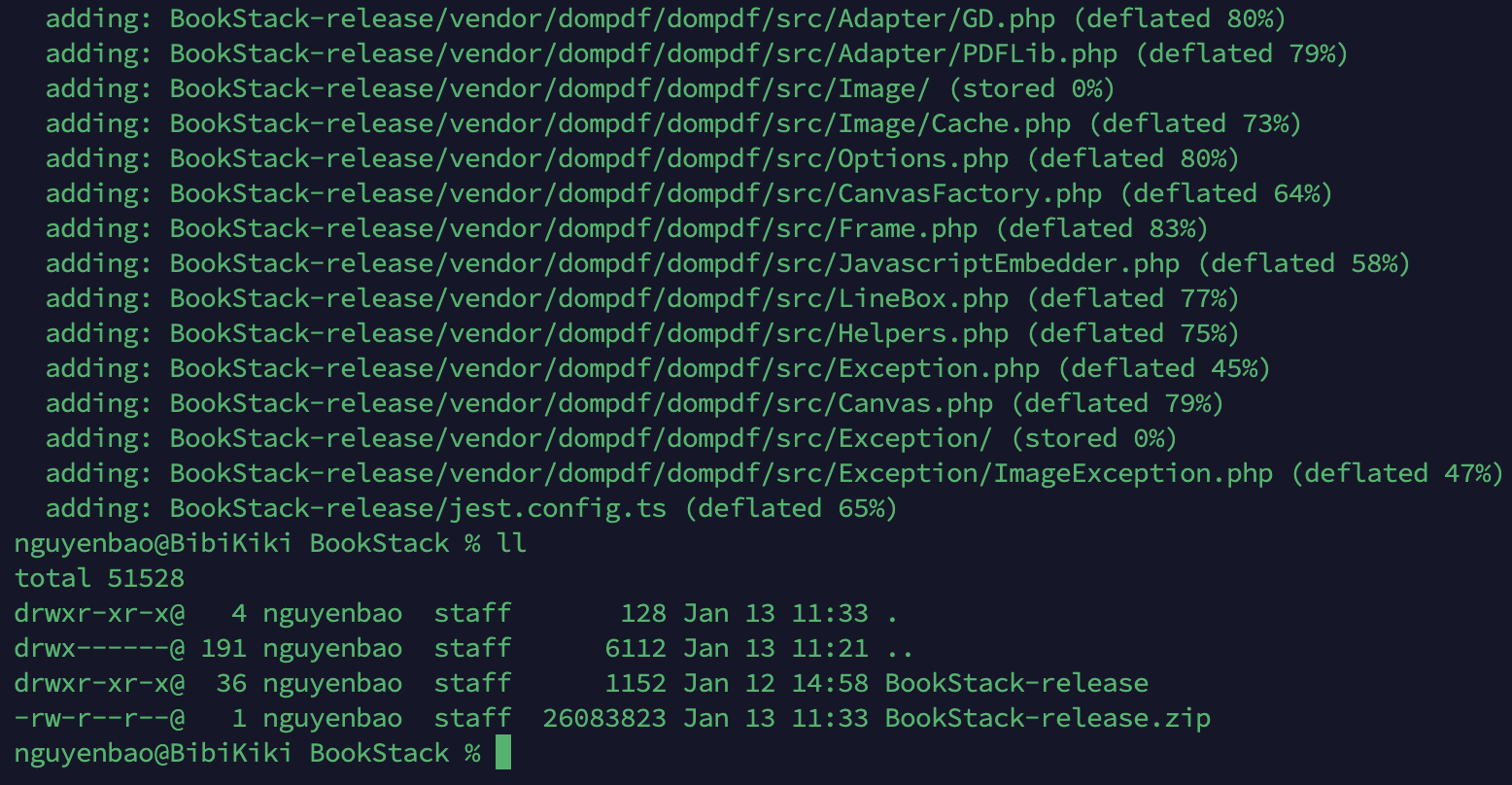Click the BookStack-release.zip filename in the listing
Screen dimensions: 1512x785
tap(1048, 718)
